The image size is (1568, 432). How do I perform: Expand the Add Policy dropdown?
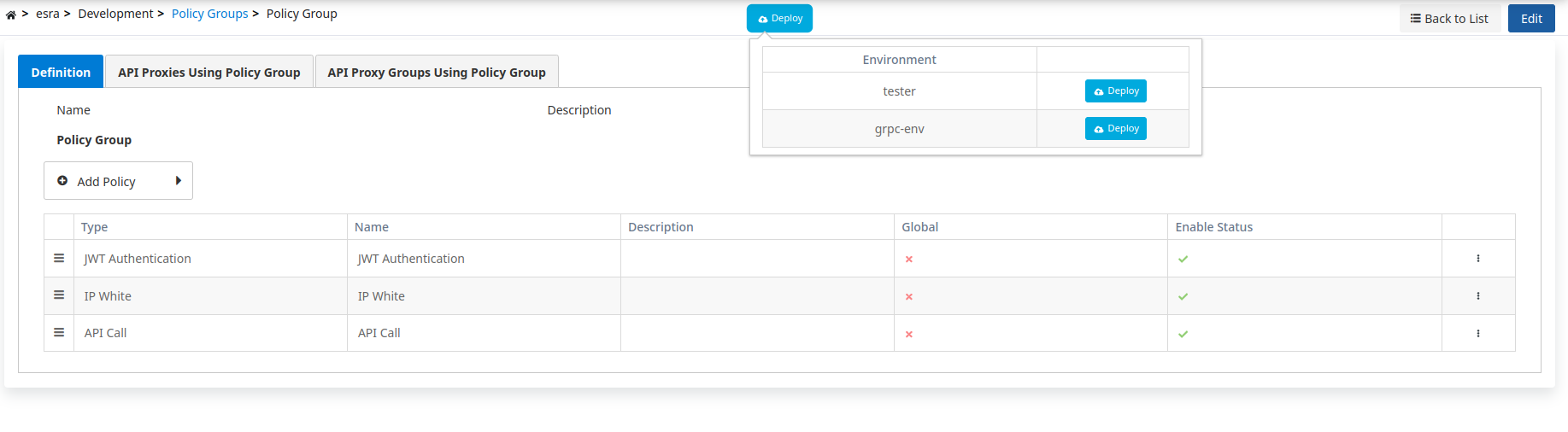pyautogui.click(x=118, y=181)
